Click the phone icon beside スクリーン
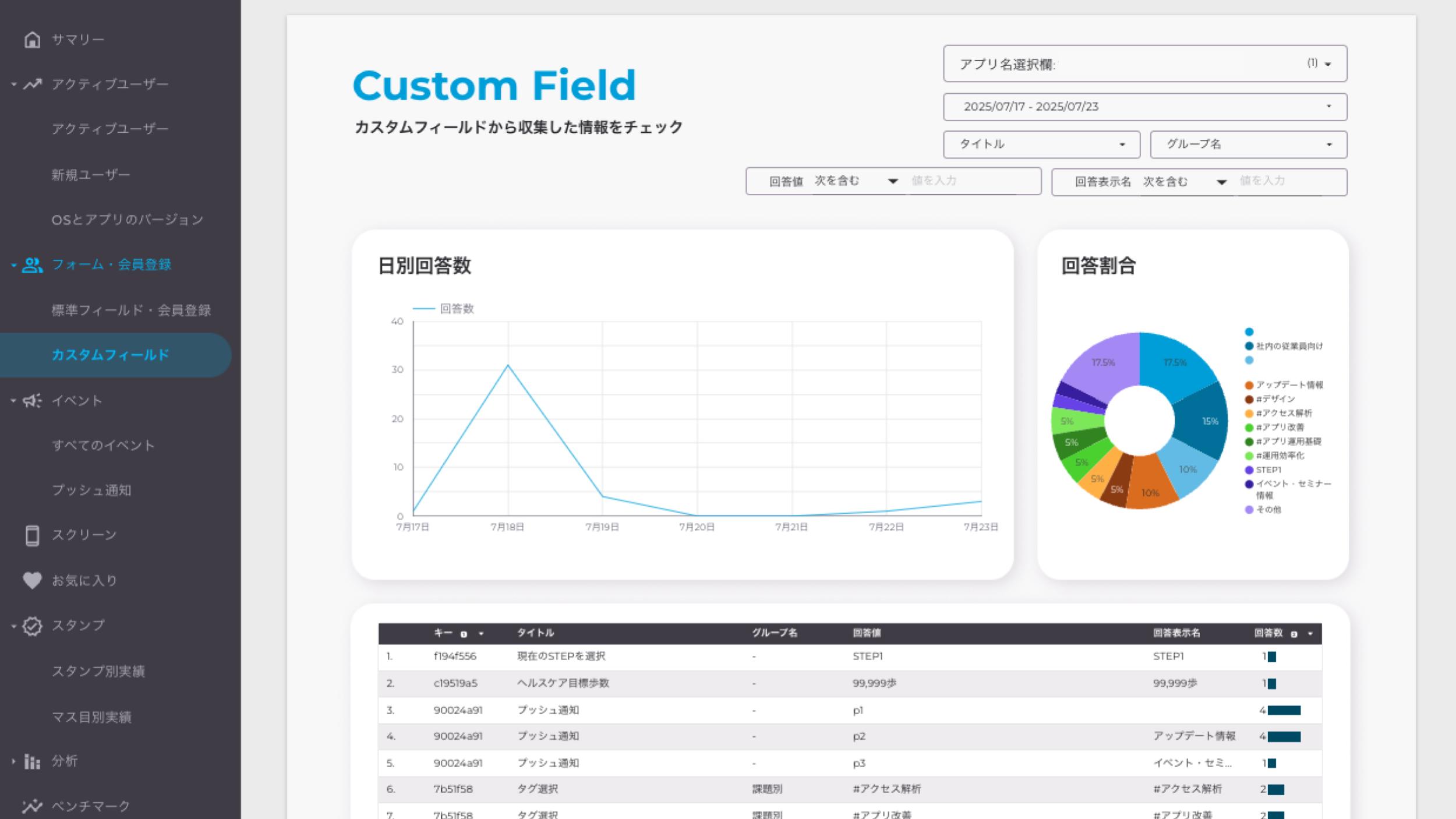Screen dimensions: 1456x819 click(x=33, y=535)
